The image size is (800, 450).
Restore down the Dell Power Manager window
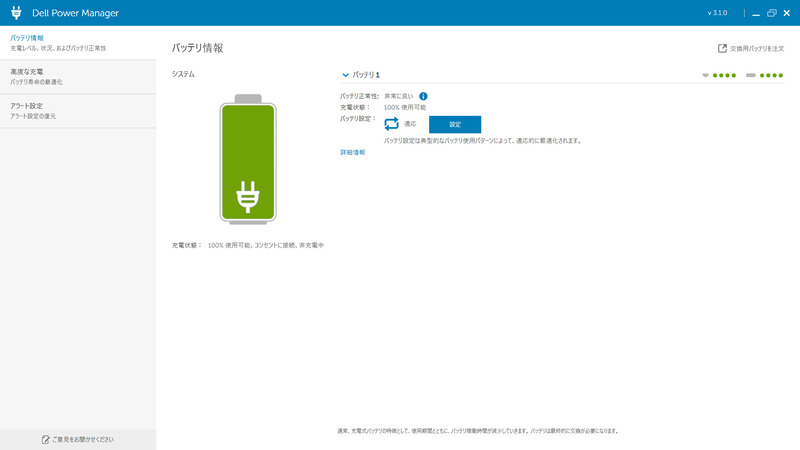pyautogui.click(x=771, y=13)
